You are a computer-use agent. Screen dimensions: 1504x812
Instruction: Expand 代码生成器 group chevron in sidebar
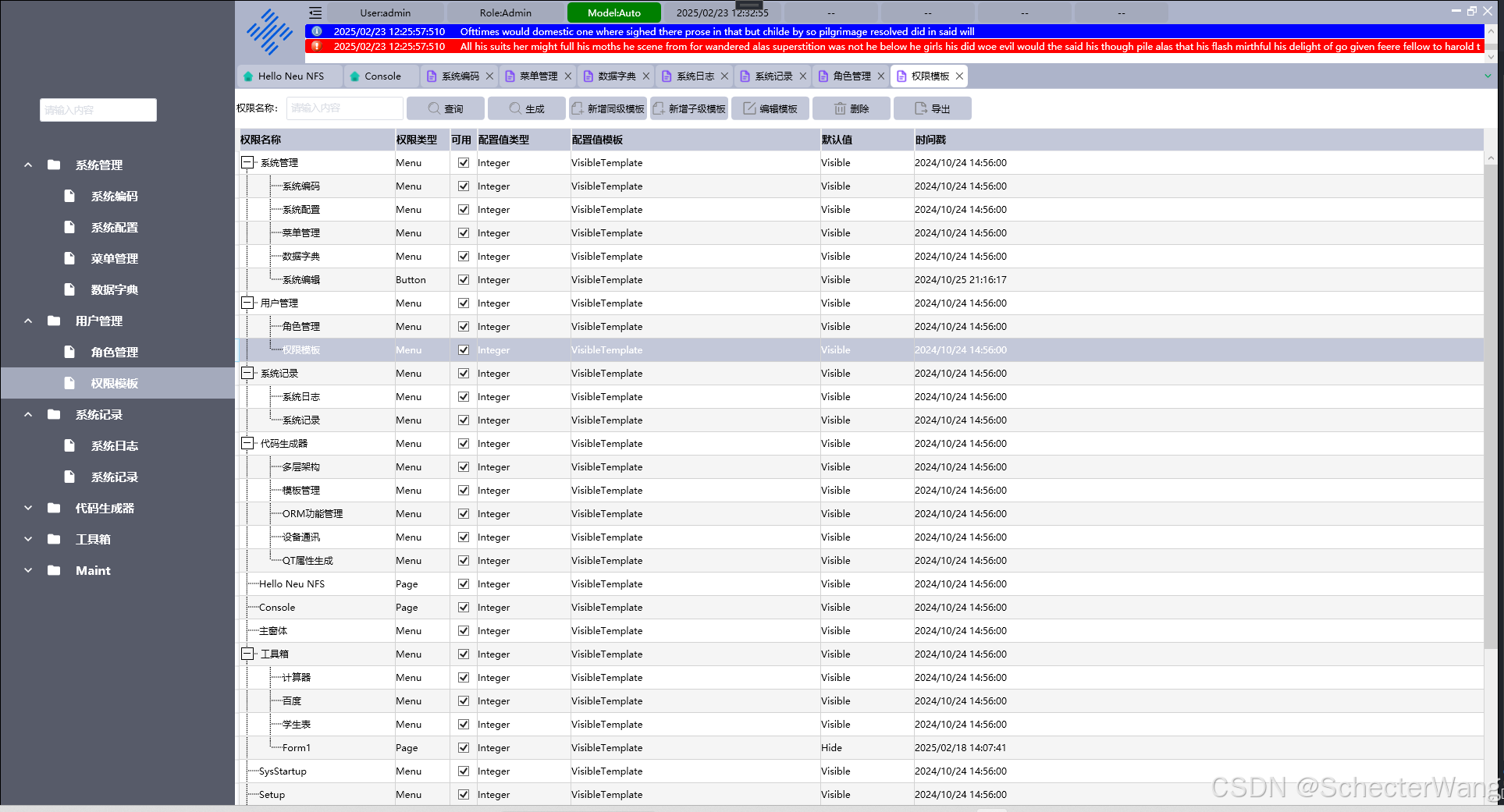point(28,508)
